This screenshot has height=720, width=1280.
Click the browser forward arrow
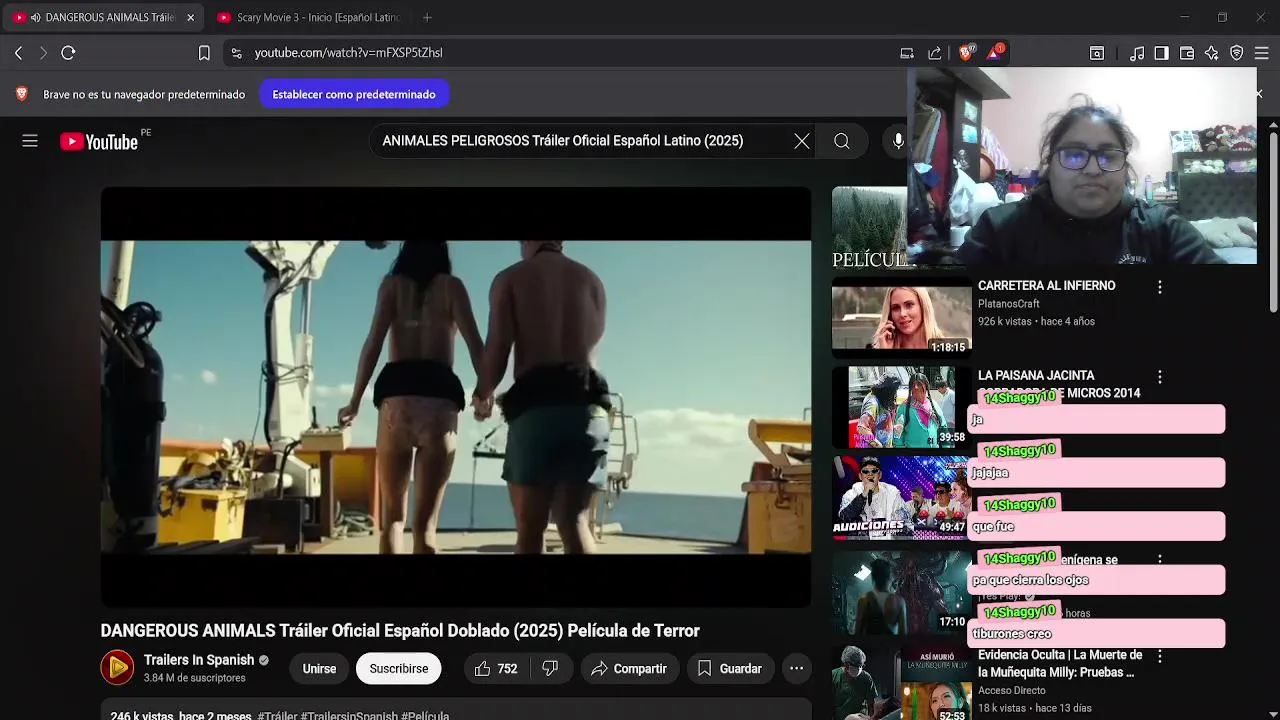pyautogui.click(x=43, y=53)
